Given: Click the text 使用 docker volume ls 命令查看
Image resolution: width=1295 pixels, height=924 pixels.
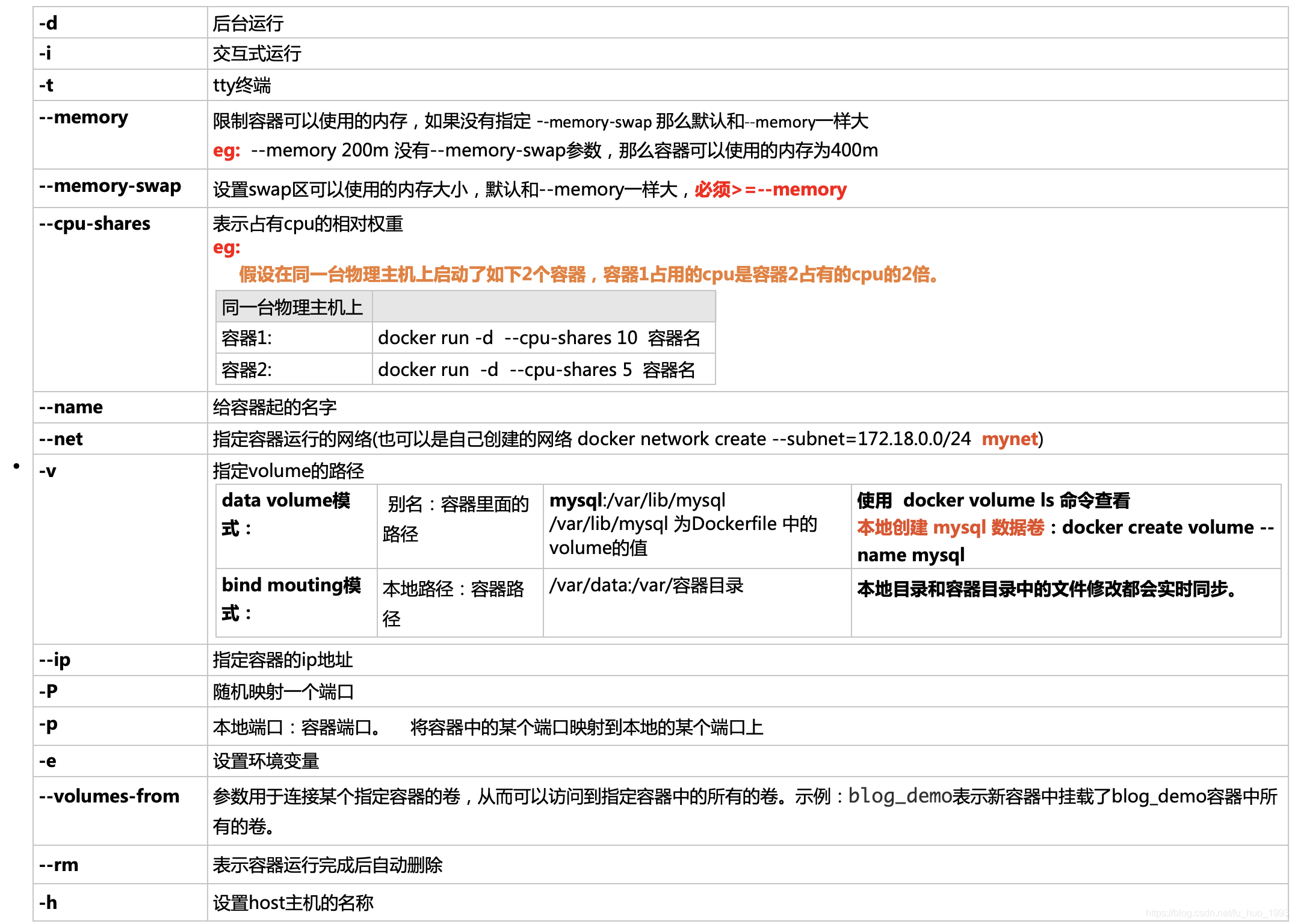Looking at the screenshot, I should coord(994,500).
